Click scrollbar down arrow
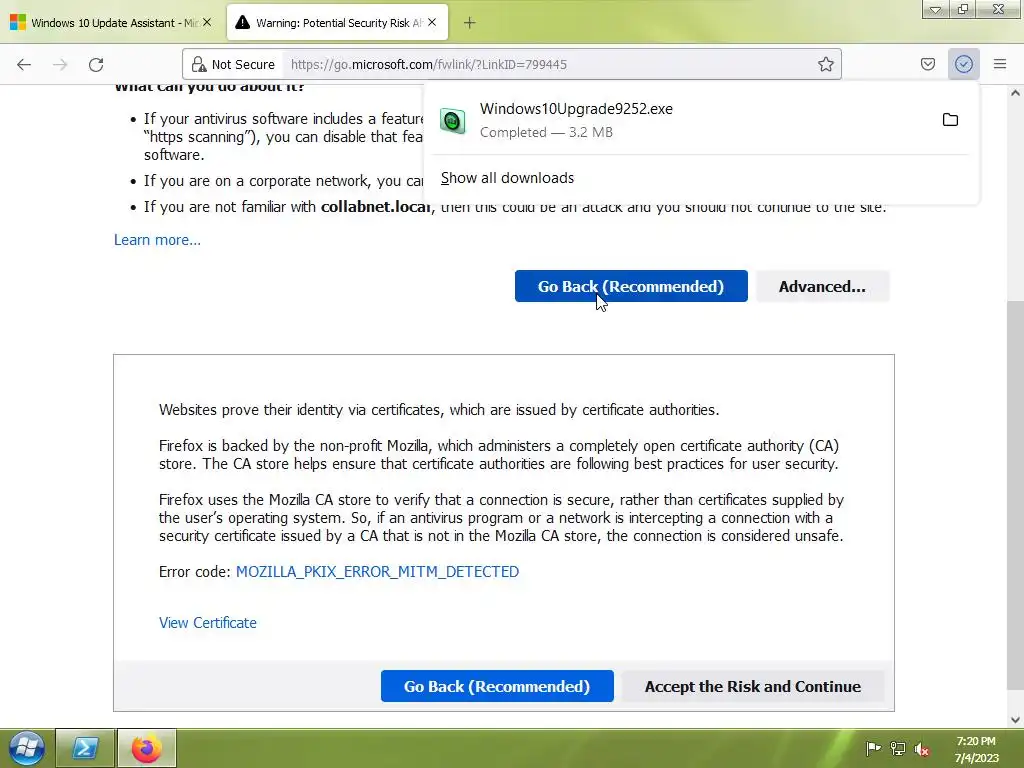 [1016, 720]
